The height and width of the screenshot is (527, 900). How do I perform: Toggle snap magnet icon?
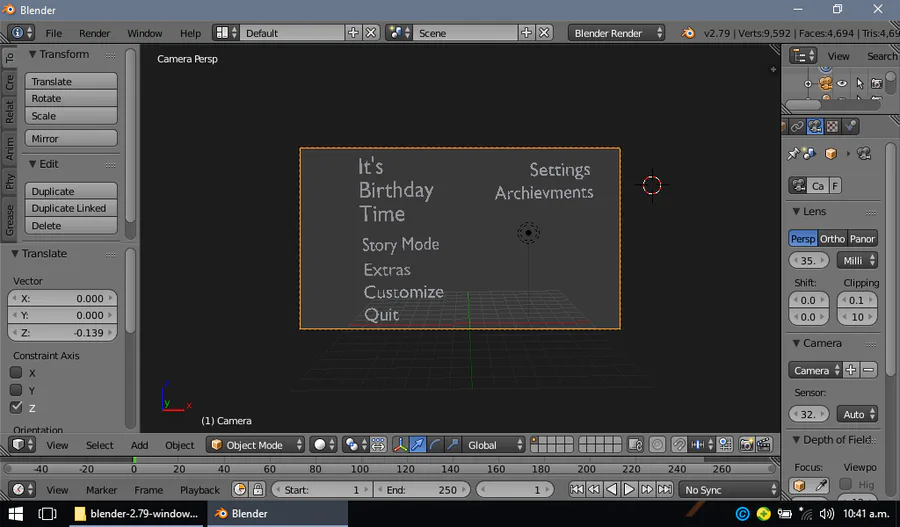(x=679, y=445)
